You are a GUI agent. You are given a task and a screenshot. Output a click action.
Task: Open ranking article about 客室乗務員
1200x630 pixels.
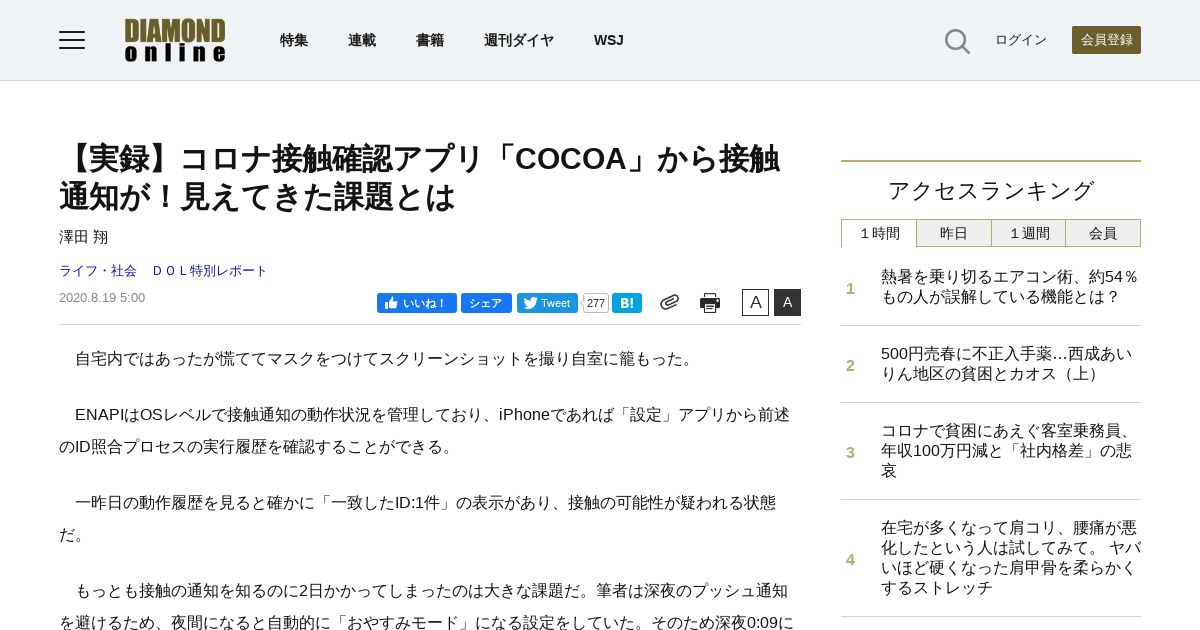tap(1007, 451)
